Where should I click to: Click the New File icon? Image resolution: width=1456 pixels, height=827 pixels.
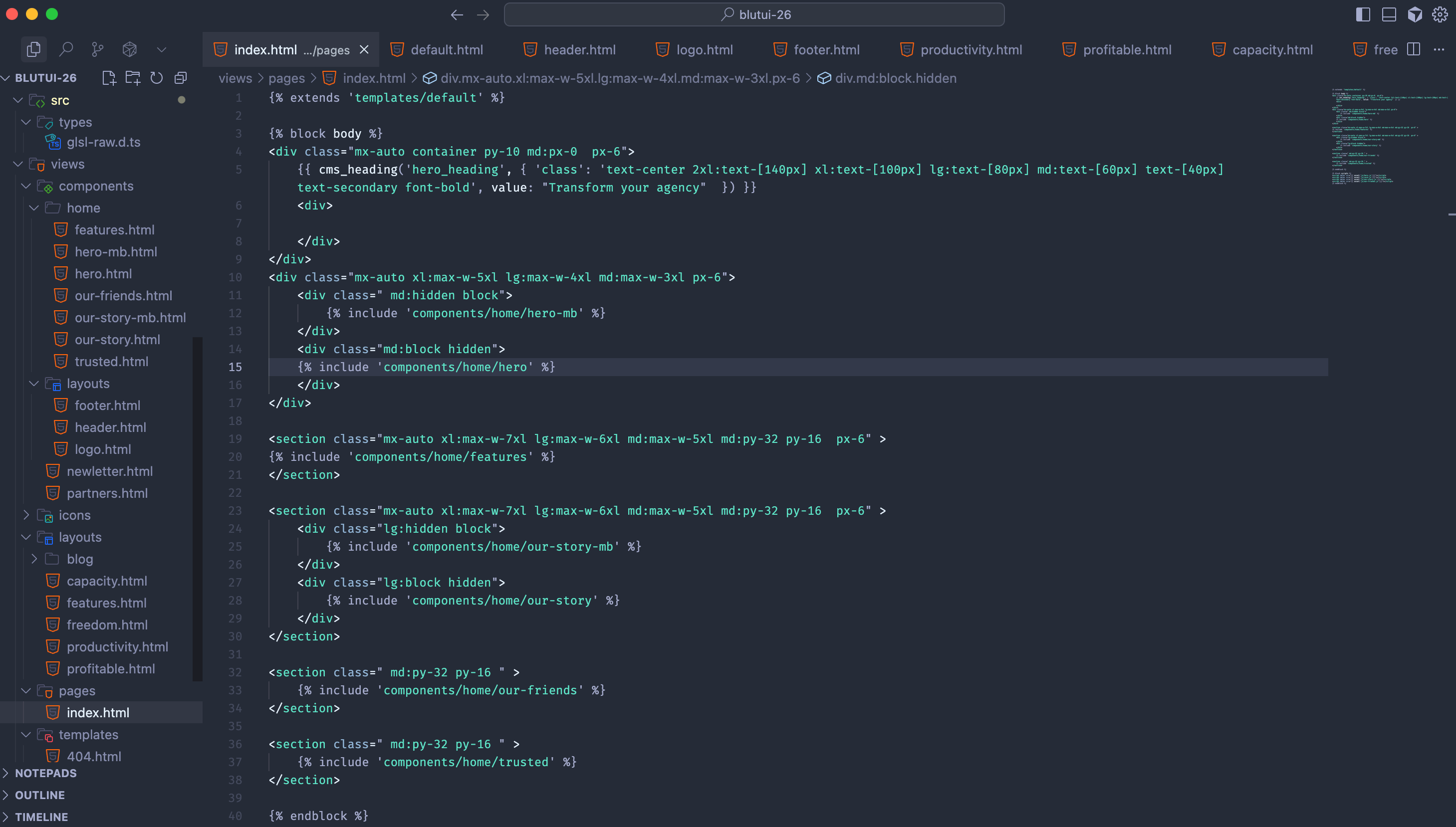click(108, 78)
